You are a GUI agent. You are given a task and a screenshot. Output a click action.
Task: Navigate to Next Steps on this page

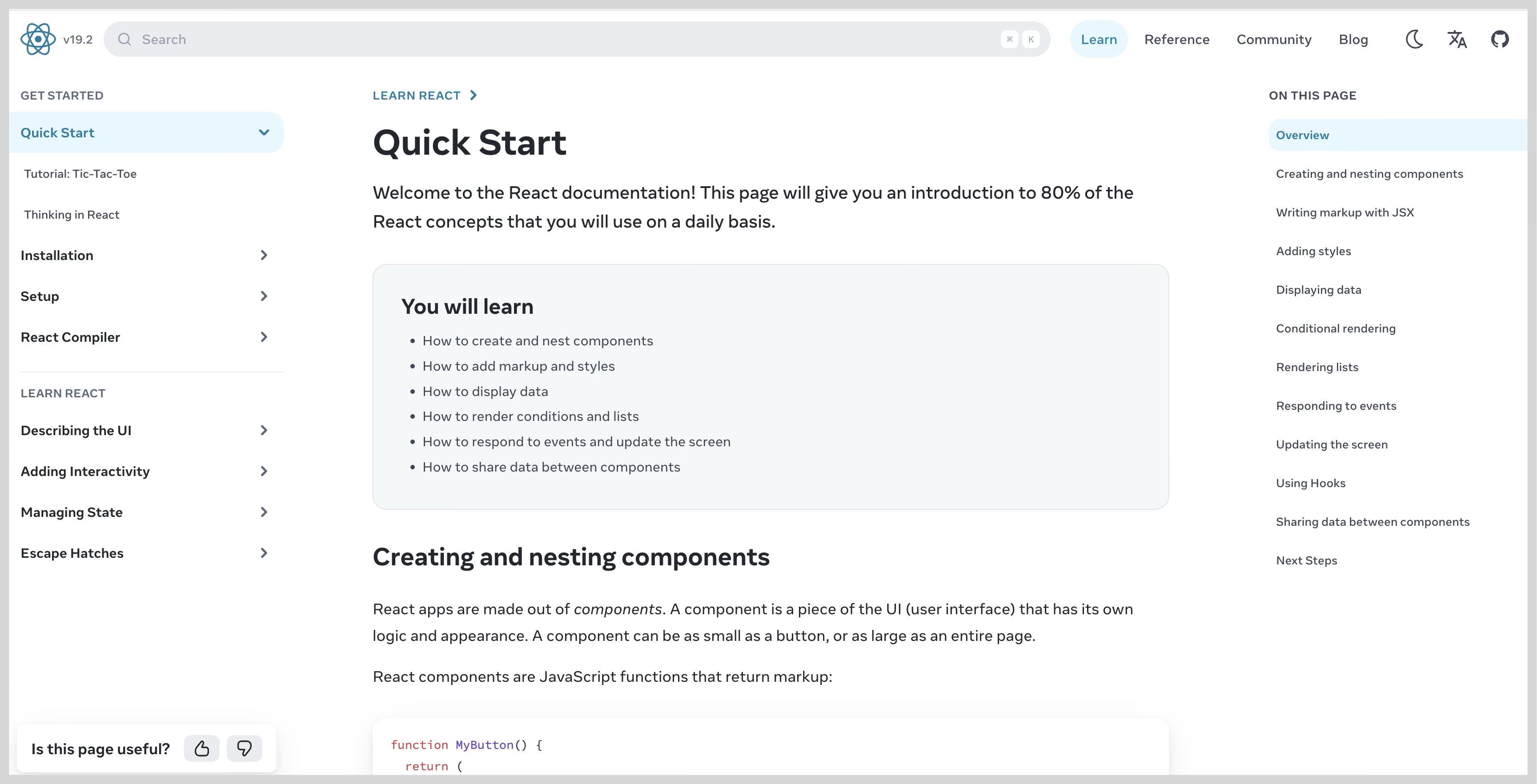1306,560
